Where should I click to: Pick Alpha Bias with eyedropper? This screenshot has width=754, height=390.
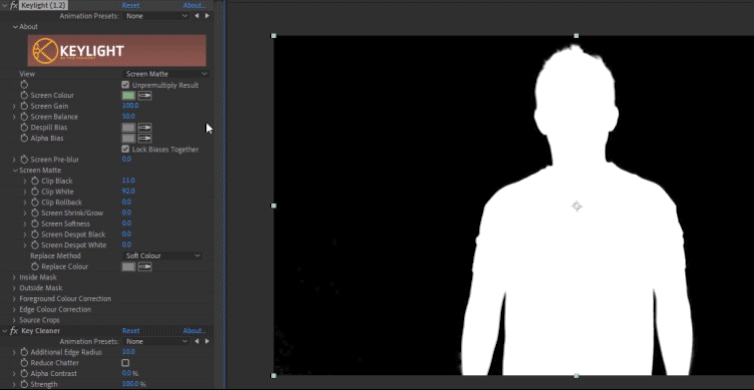[x=145, y=138]
